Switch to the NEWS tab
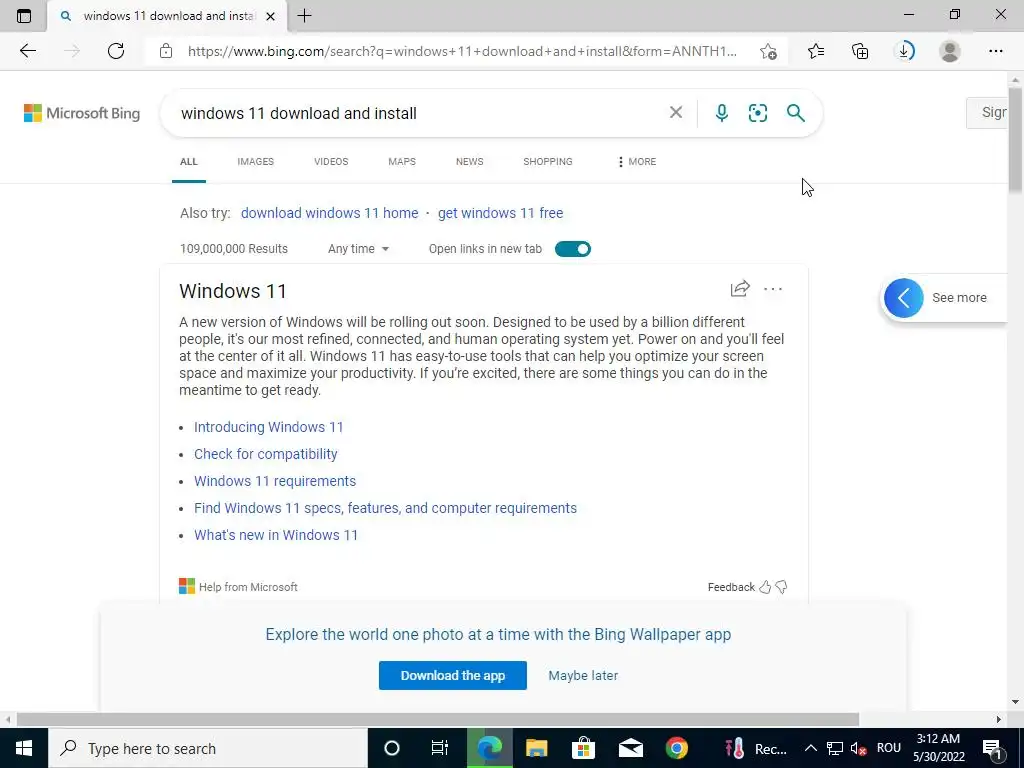The image size is (1024, 768). pos(470,162)
